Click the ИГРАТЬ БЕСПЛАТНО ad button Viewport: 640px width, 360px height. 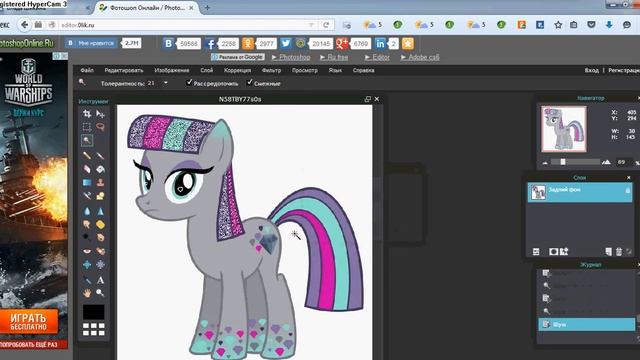coord(29,322)
